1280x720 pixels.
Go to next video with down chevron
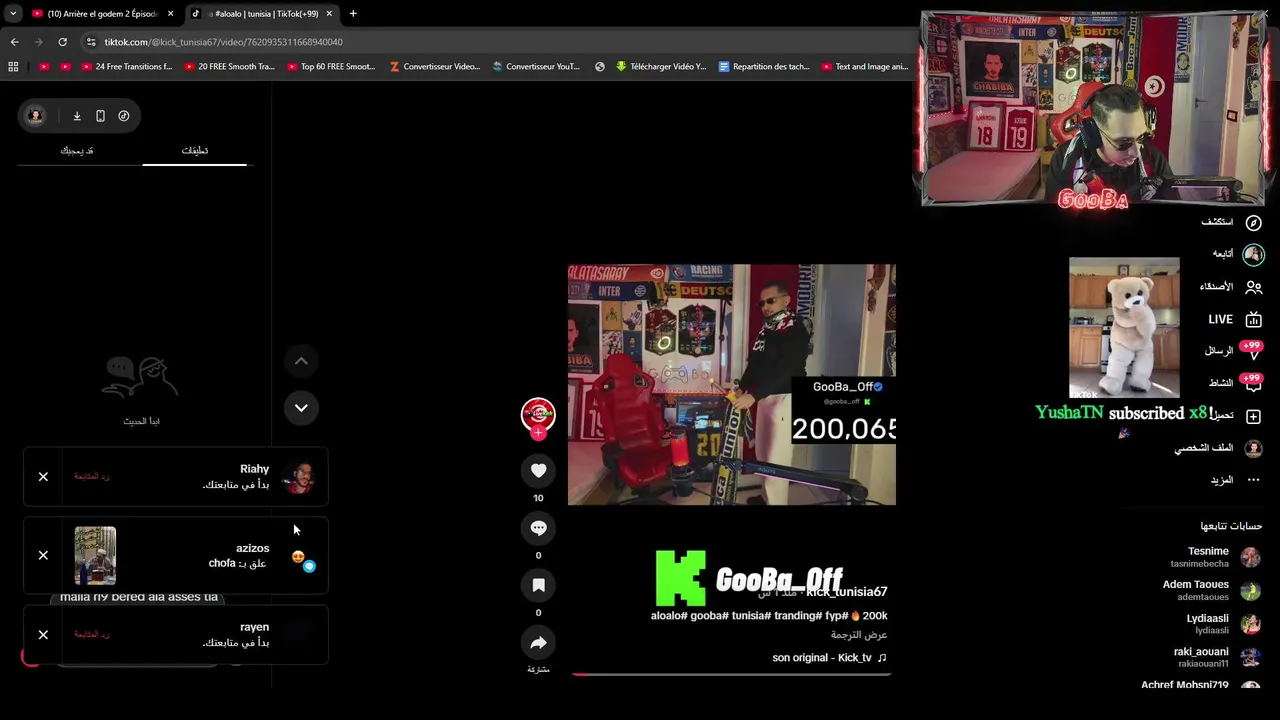(x=301, y=408)
